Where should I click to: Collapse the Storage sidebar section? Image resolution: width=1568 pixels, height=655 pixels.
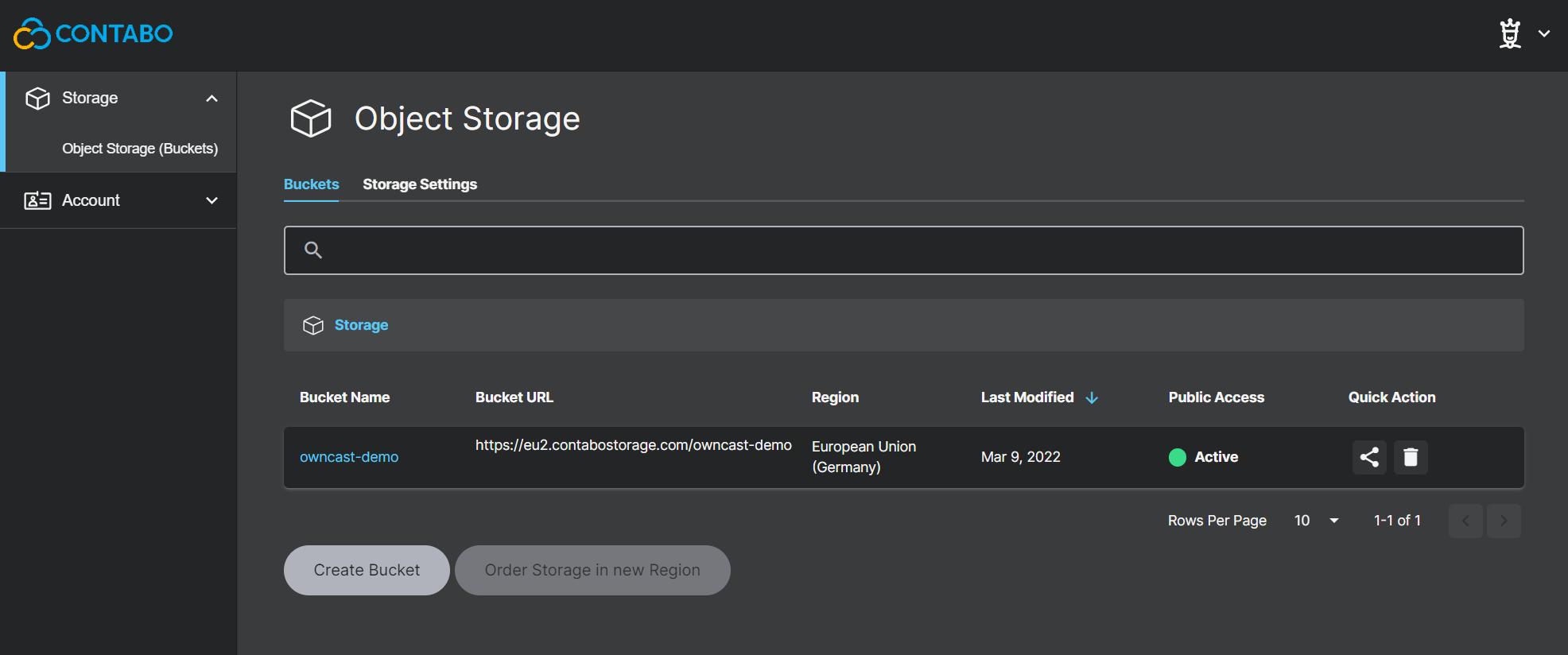coord(212,98)
